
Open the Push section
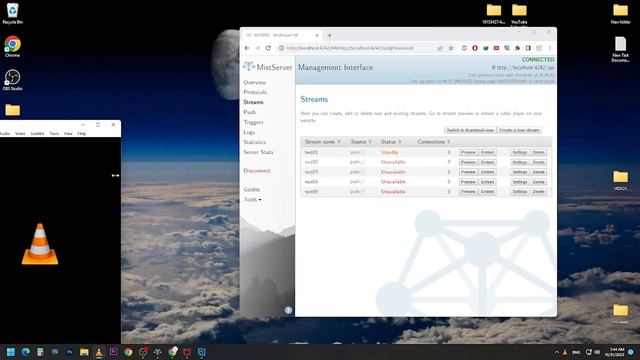[x=249, y=112]
